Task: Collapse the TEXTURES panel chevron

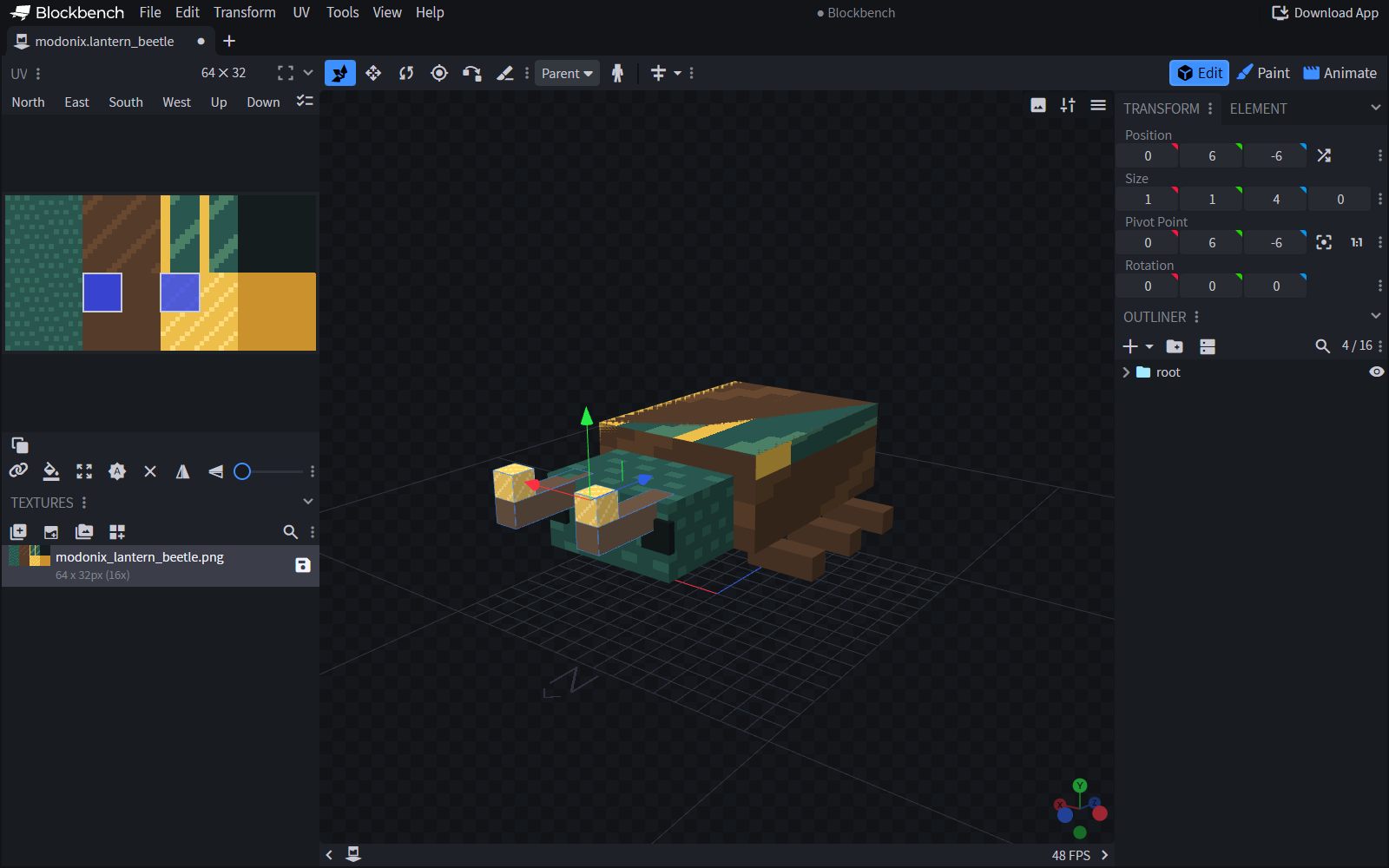Action: tap(307, 502)
